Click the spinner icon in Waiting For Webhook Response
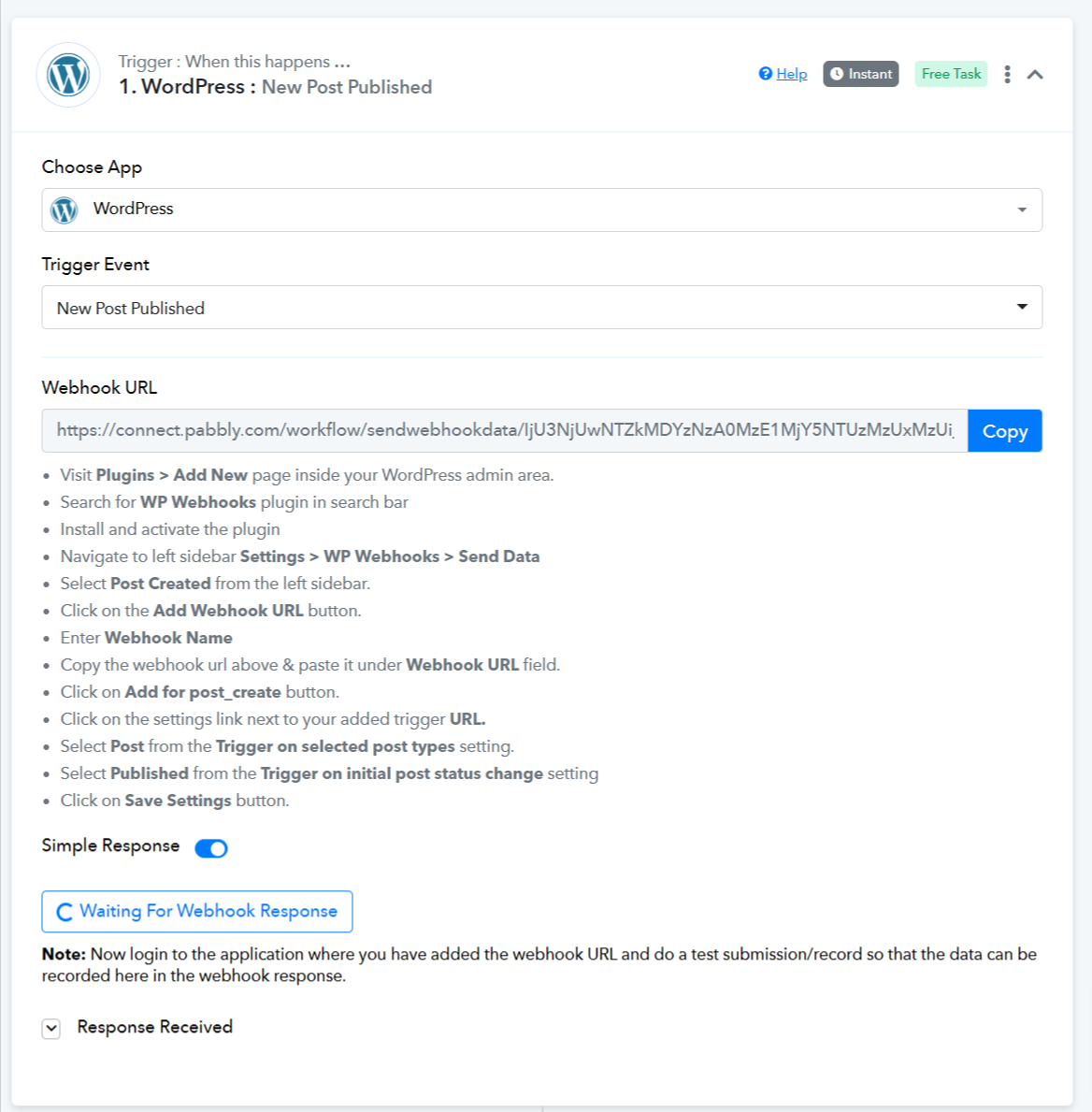Viewport: 1092px width, 1112px height. tap(65, 912)
